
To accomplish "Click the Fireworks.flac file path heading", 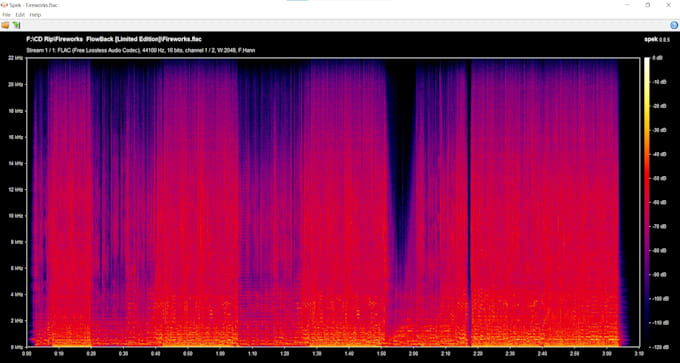I will click(x=114, y=39).
